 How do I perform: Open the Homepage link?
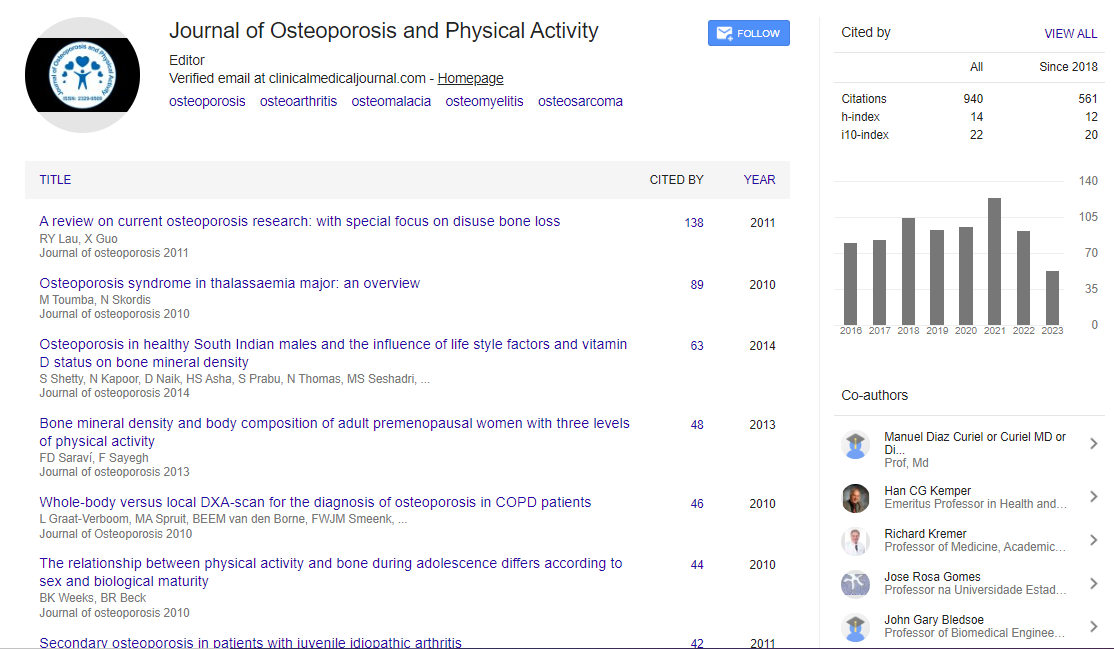(470, 78)
